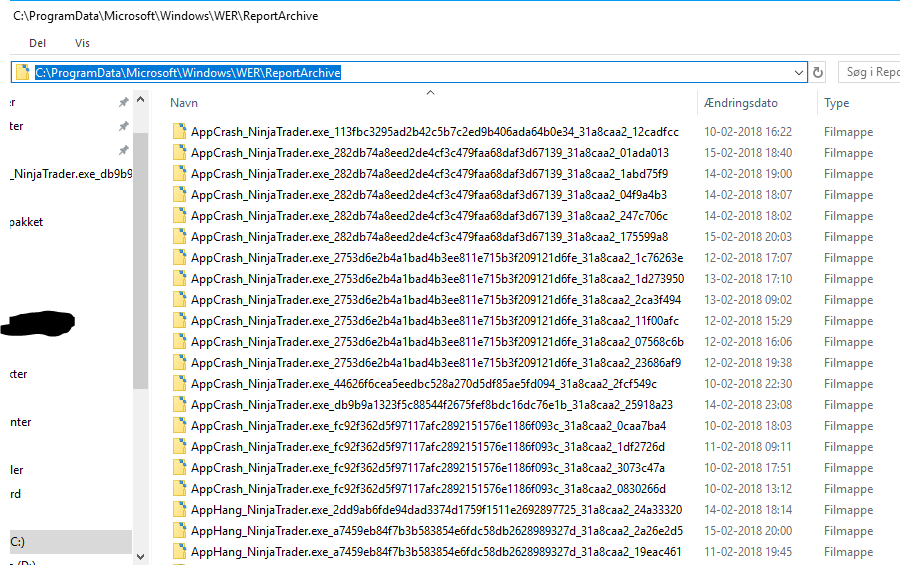Click folder icon of the _2a26e2d5 AppHang entry
This screenshot has width=900, height=584.
click(179, 531)
